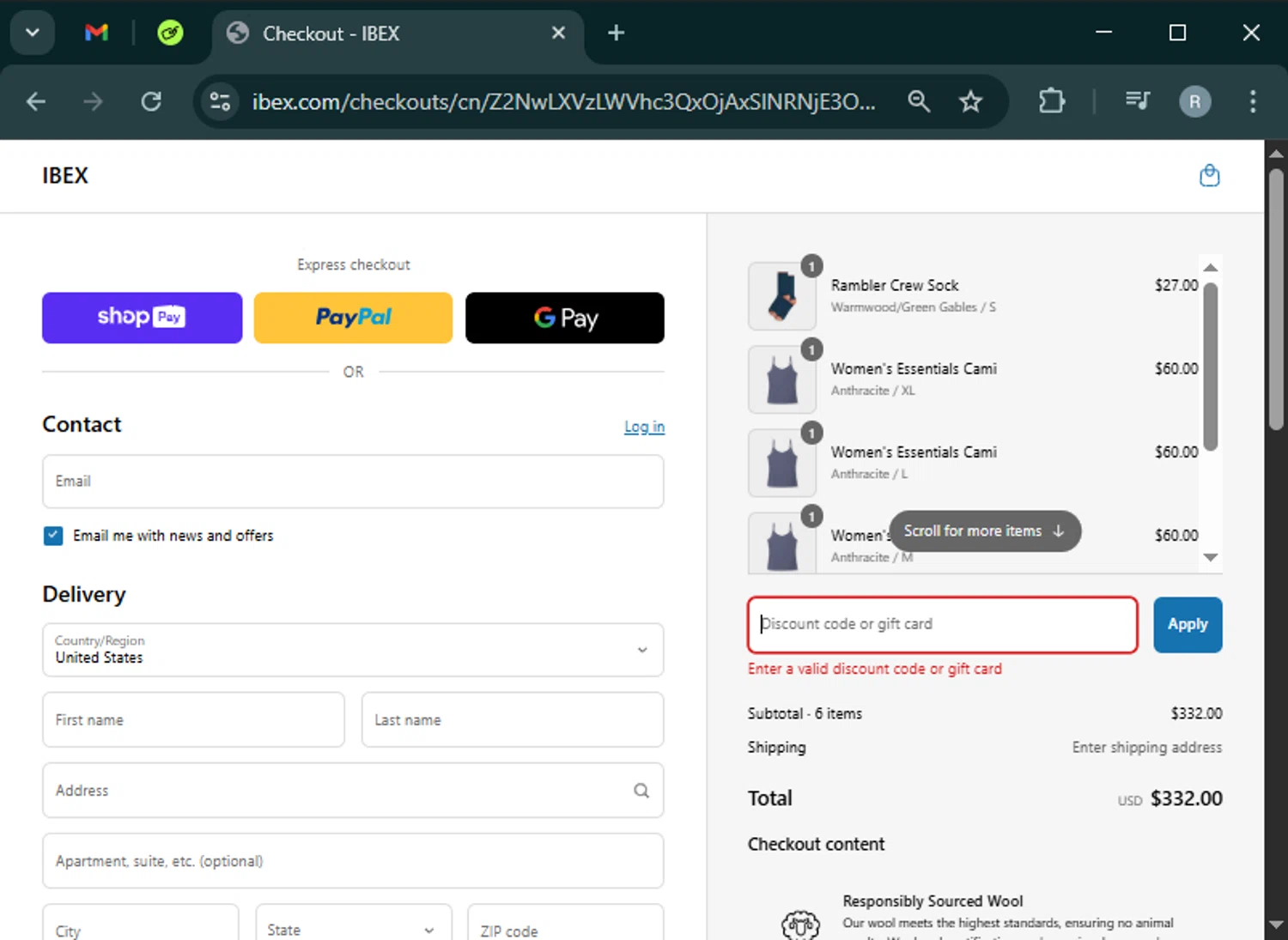Click Scroll for more items button
1288x940 pixels.
point(985,531)
